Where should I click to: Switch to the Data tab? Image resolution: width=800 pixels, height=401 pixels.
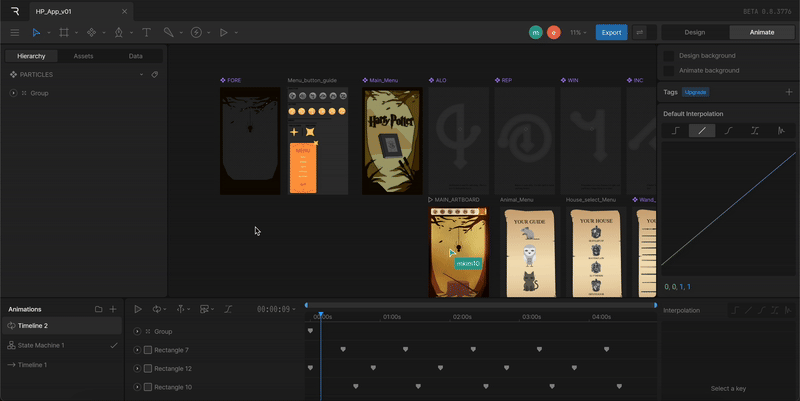136,56
